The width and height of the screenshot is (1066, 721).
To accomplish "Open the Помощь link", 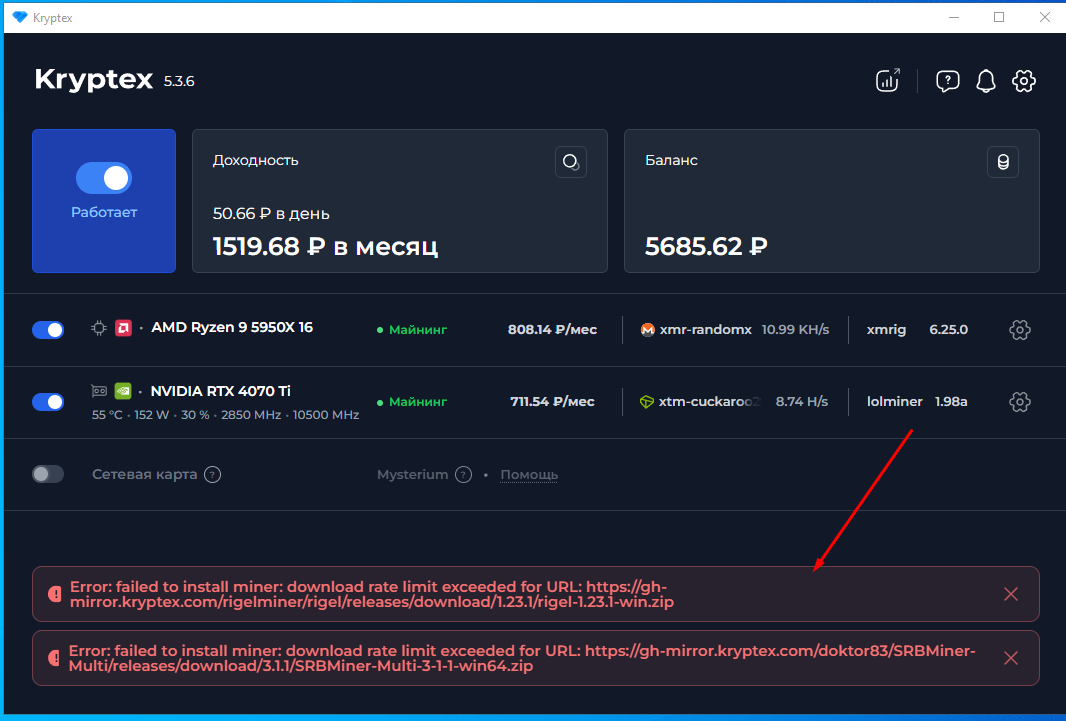I will pyautogui.click(x=529, y=475).
